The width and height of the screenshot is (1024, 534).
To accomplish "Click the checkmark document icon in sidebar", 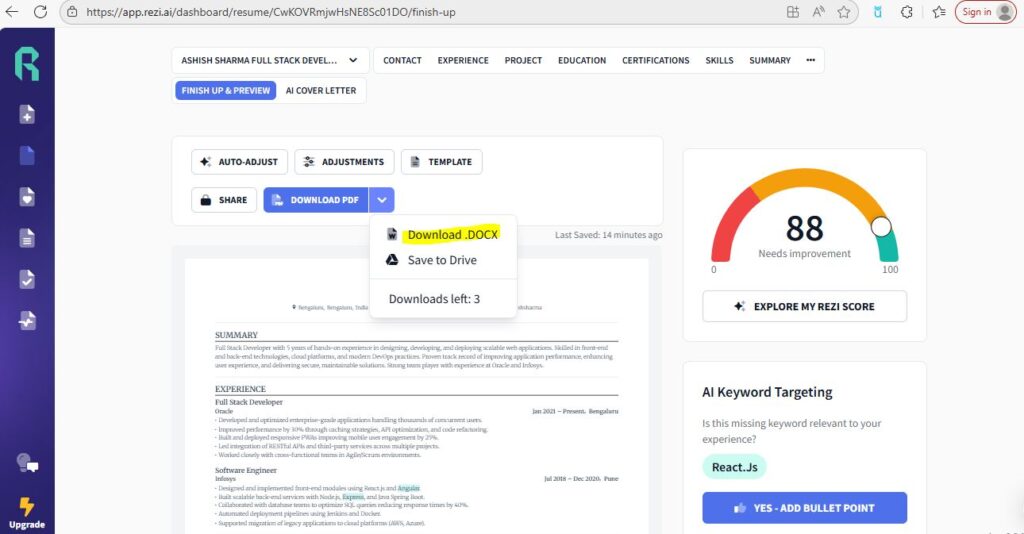I will (x=27, y=279).
